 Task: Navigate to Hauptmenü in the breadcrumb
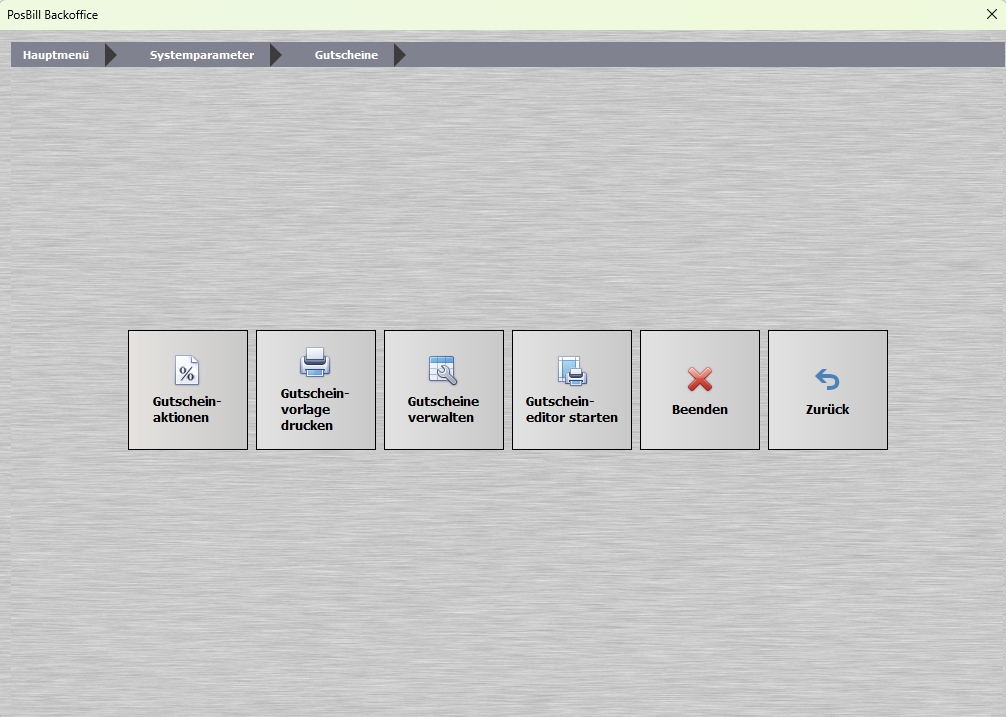56,55
